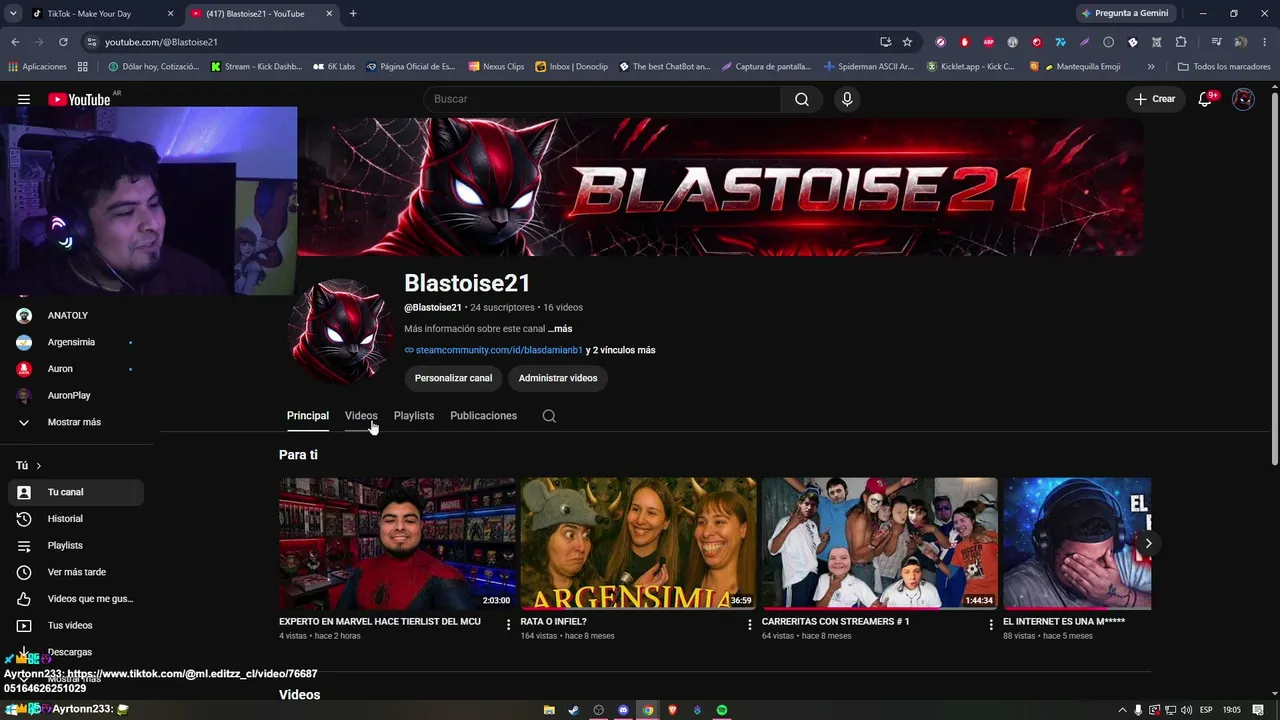Open File Explorer from the taskbar

[x=549, y=710]
